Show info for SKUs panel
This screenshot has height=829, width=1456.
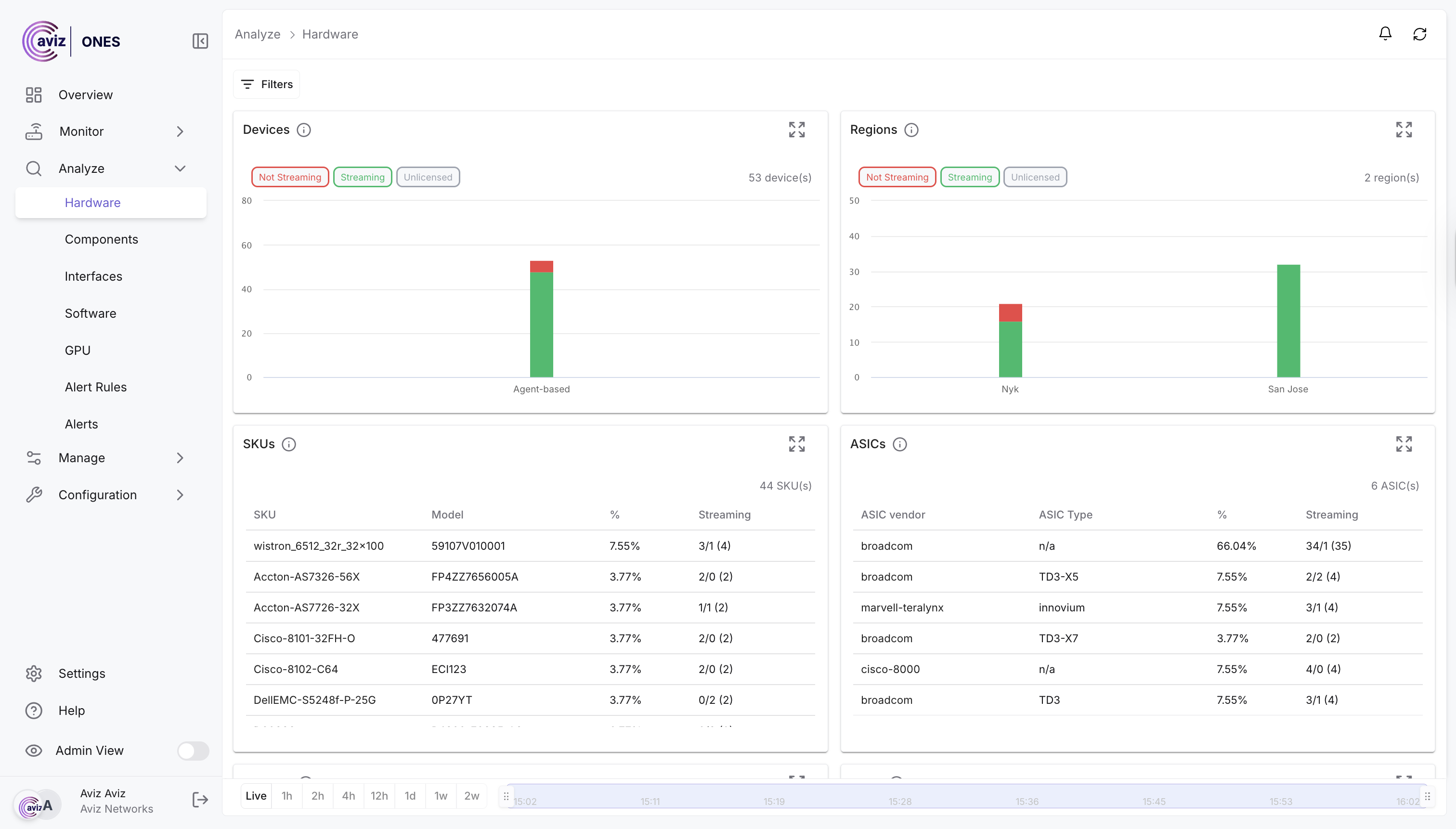click(289, 444)
